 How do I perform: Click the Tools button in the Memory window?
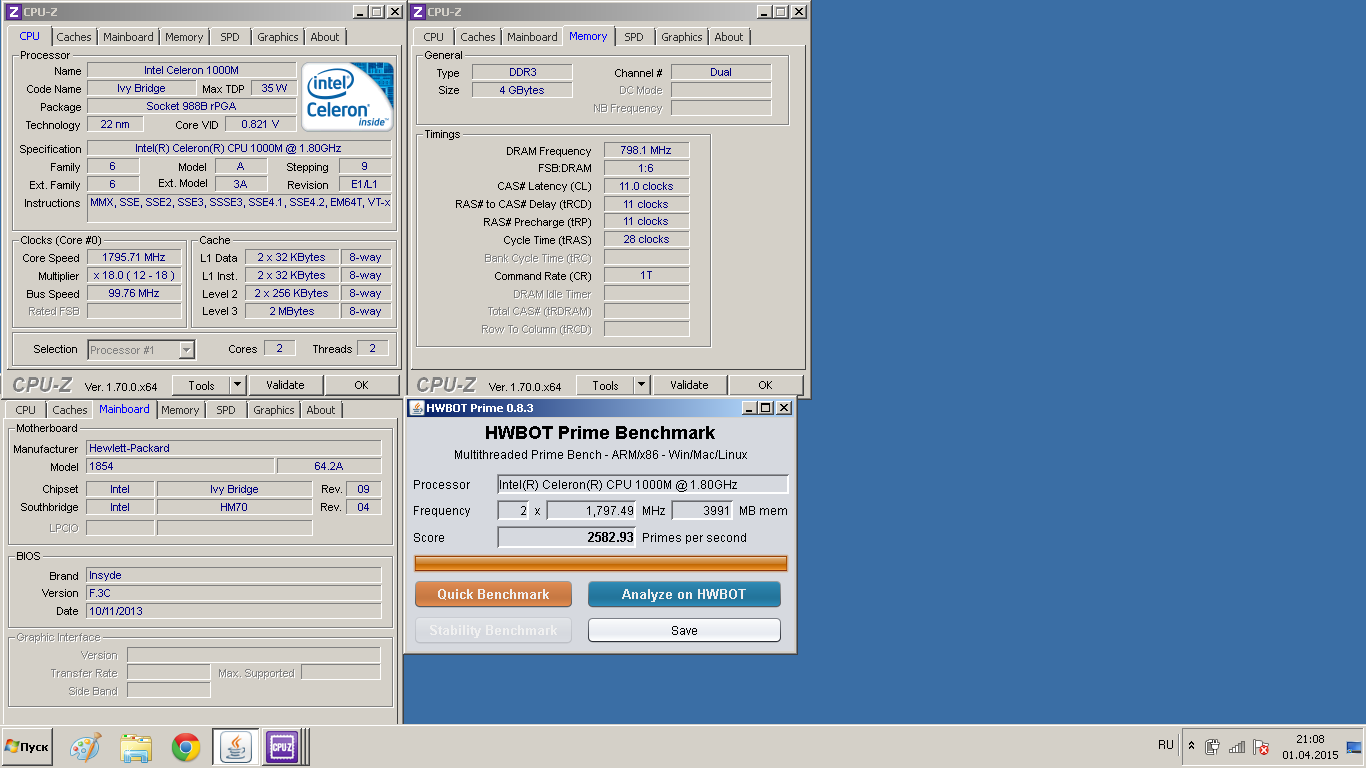click(605, 385)
